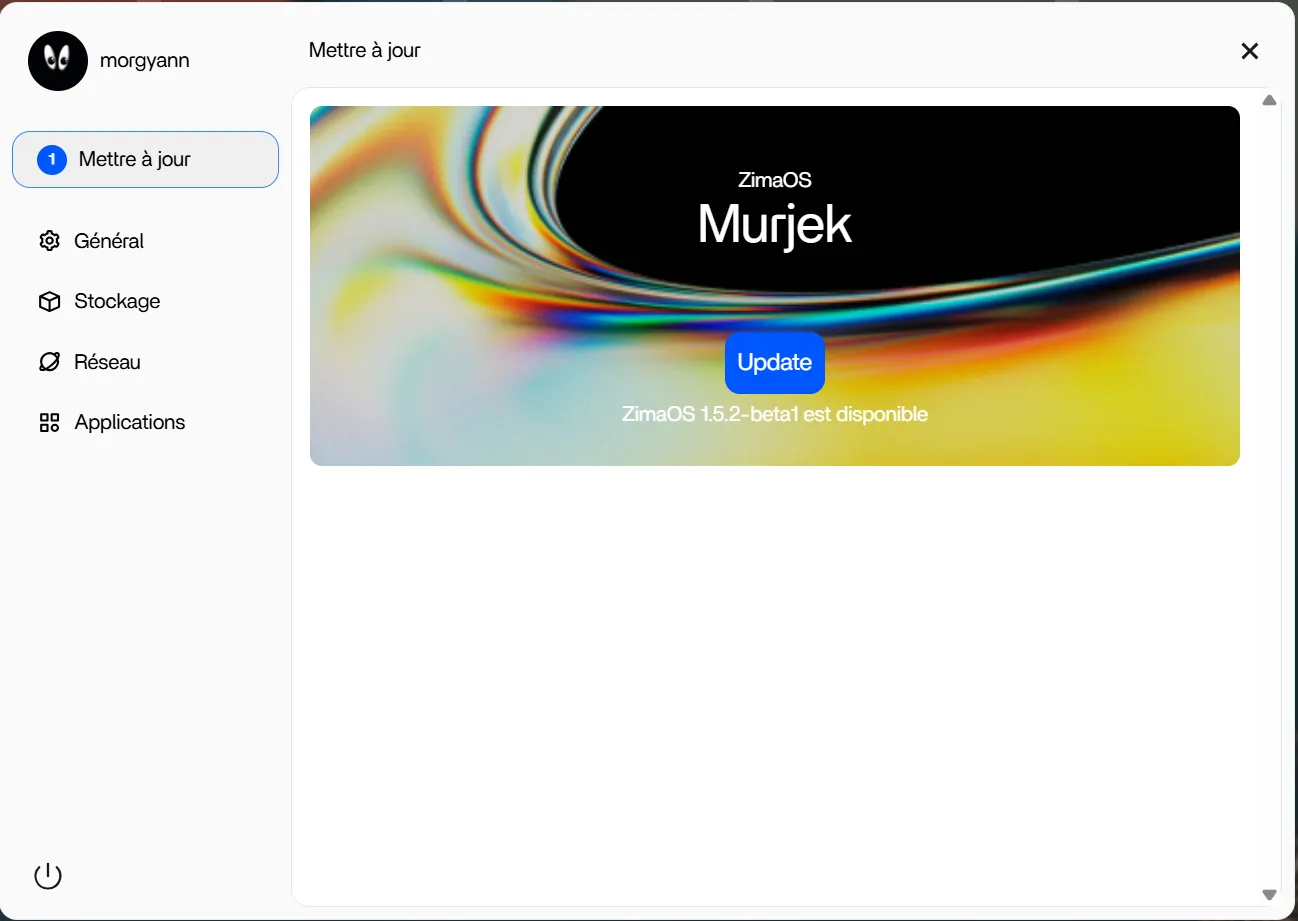Click the power shutdown icon
The height and width of the screenshot is (921, 1298).
tap(47, 874)
